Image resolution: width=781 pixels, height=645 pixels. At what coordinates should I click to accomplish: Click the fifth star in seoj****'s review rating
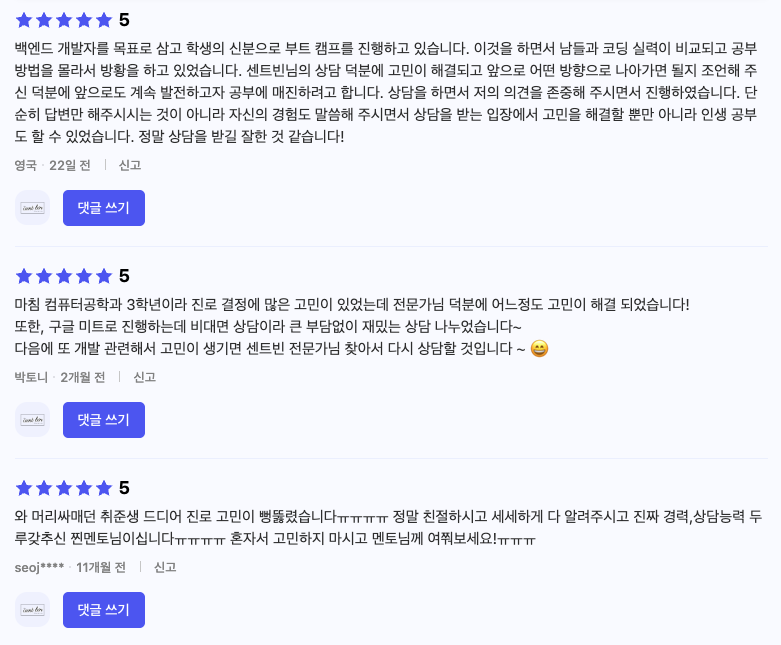pyautogui.click(x=104, y=488)
